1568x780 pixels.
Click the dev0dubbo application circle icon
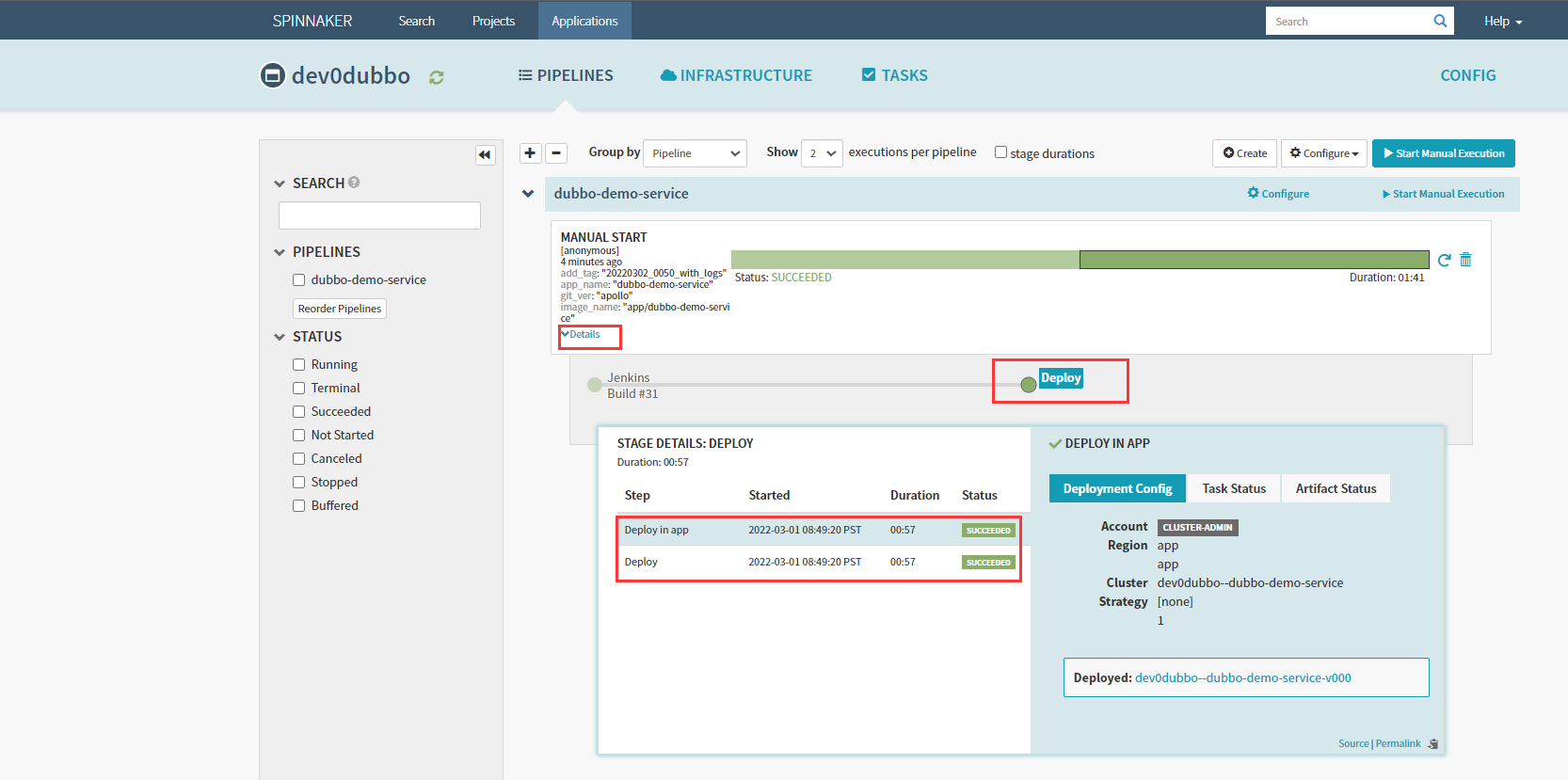[x=273, y=75]
